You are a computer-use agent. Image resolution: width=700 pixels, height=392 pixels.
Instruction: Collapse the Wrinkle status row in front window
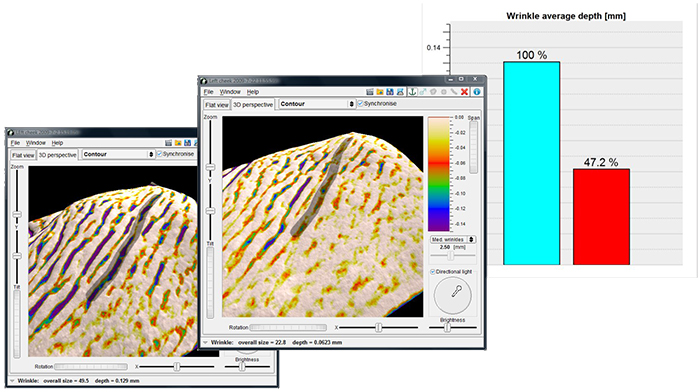pos(205,342)
